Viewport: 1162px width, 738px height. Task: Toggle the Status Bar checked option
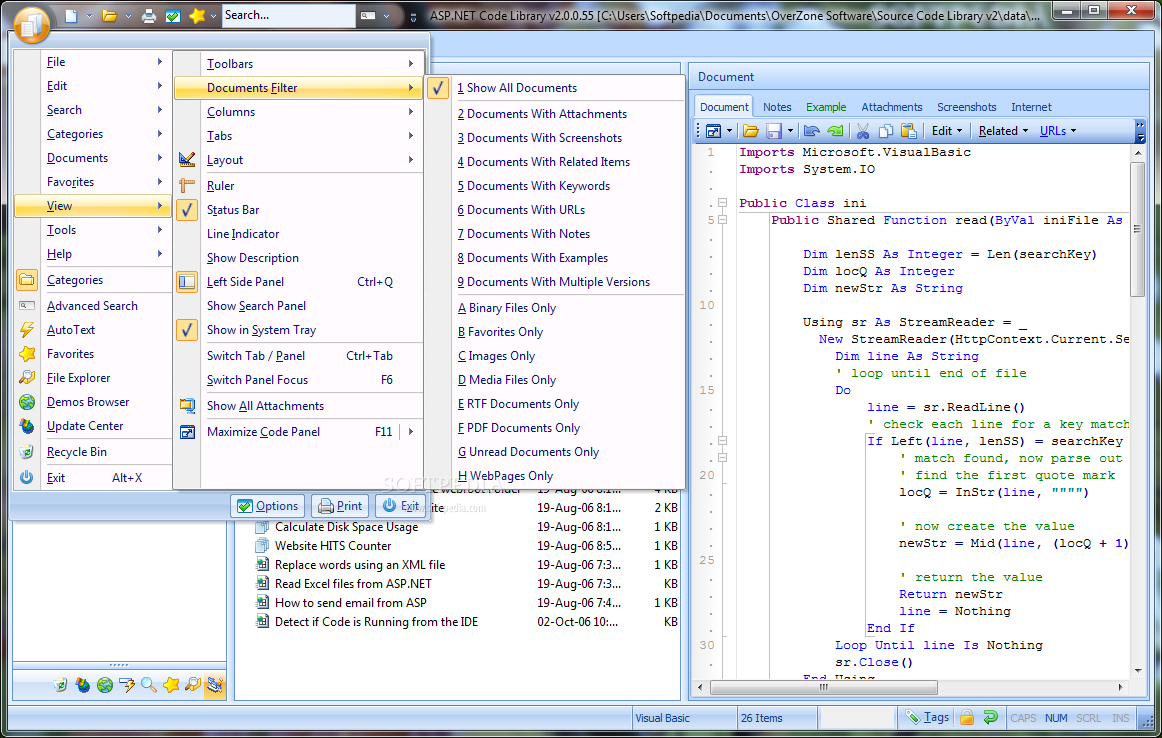233,210
